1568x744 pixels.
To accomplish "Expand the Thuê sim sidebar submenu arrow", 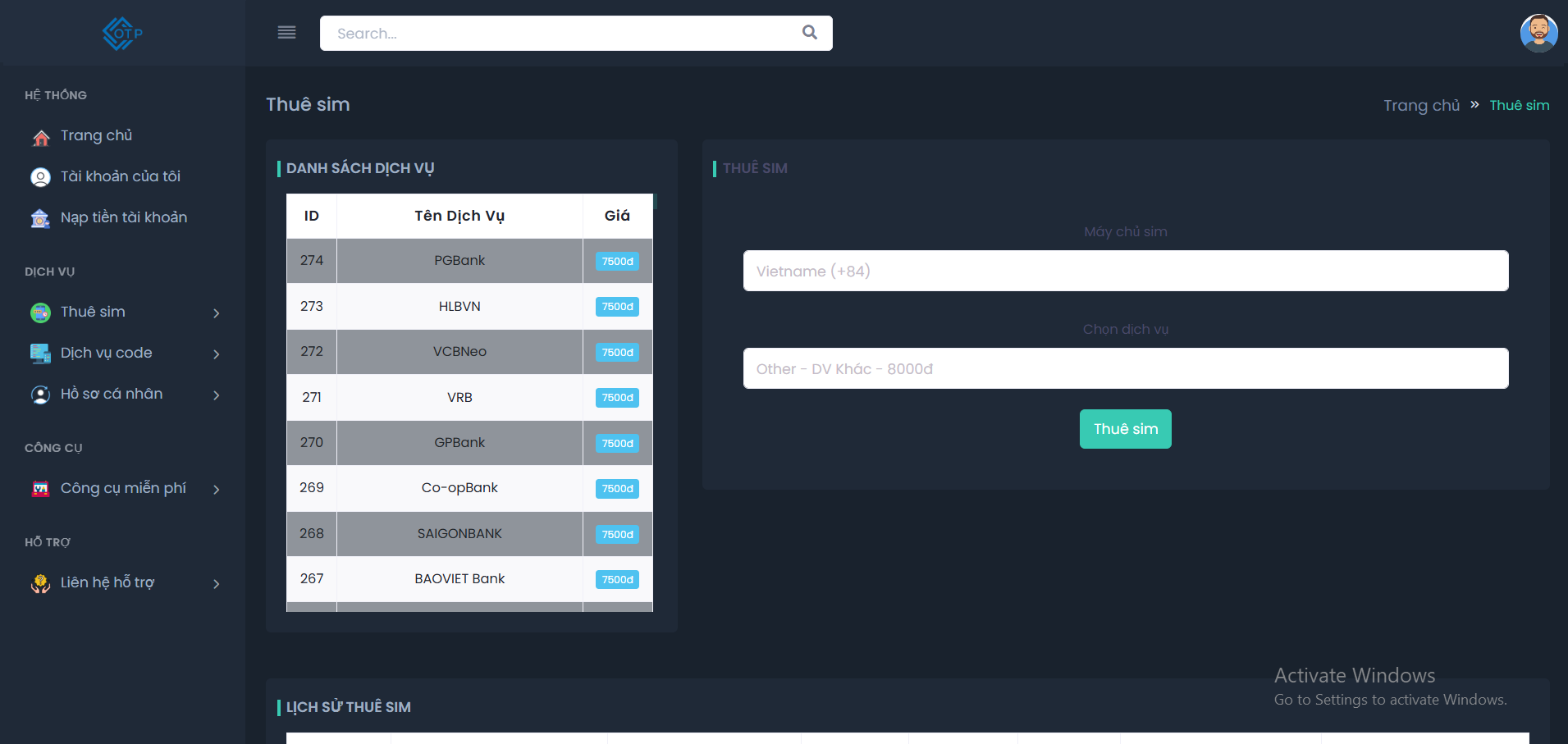I will pyautogui.click(x=217, y=313).
